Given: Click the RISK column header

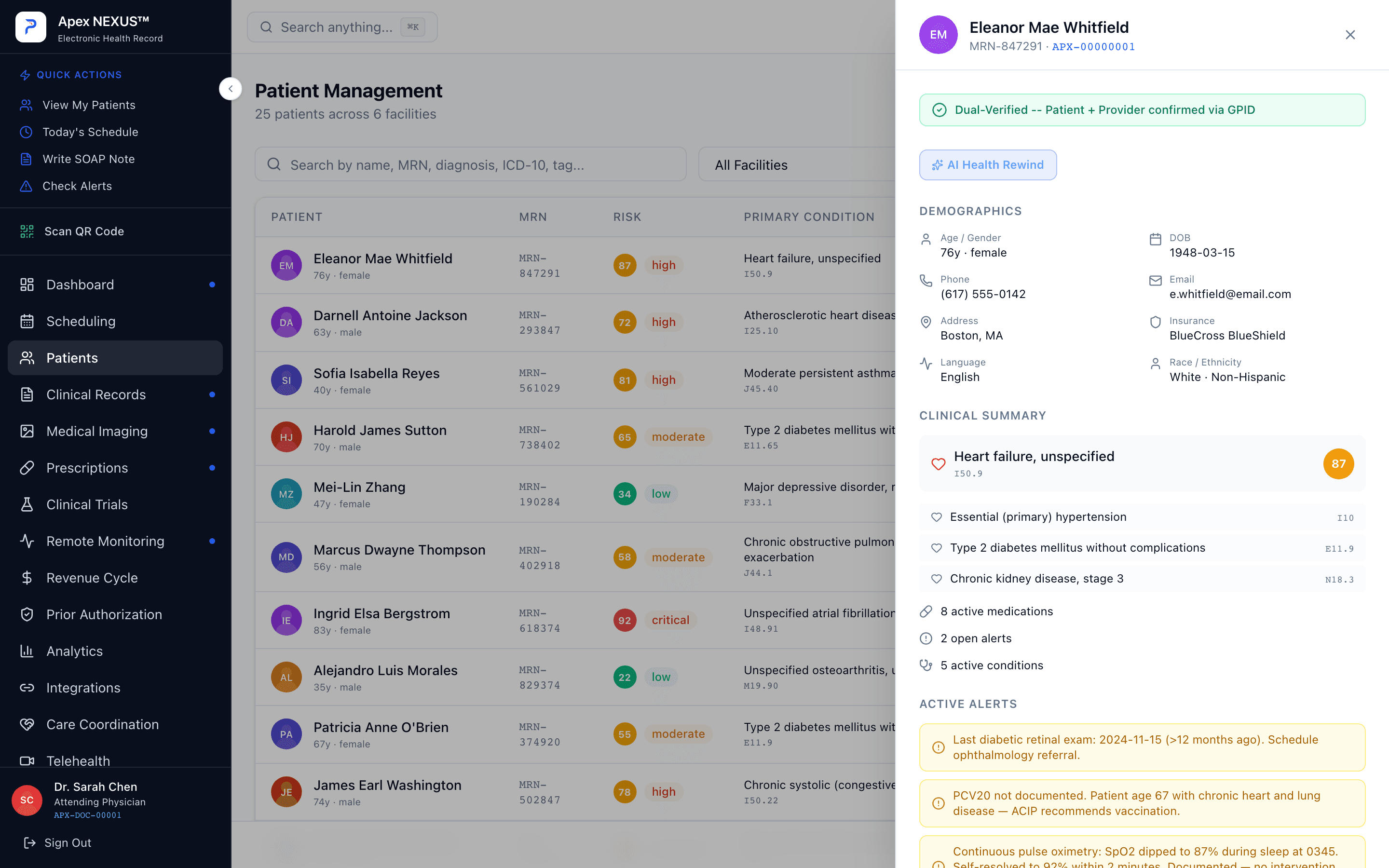Looking at the screenshot, I should coord(627,217).
